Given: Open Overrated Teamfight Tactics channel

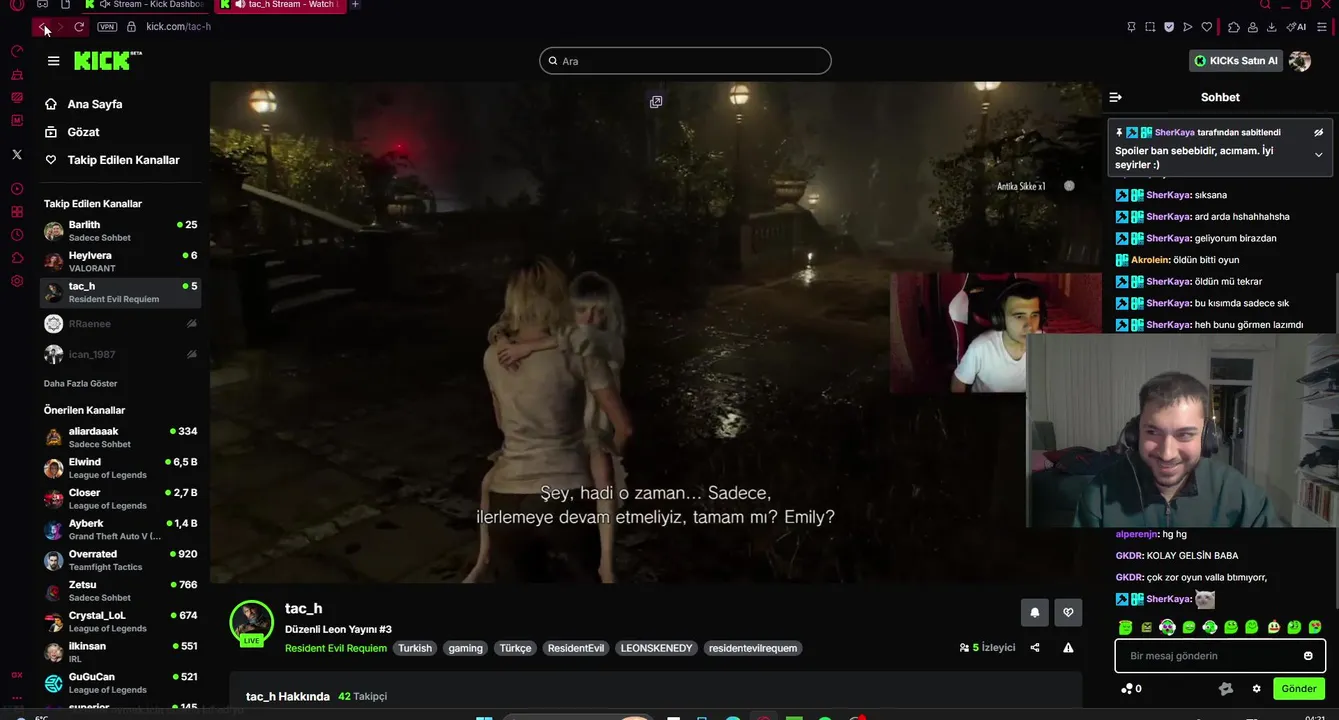Looking at the screenshot, I should point(120,560).
